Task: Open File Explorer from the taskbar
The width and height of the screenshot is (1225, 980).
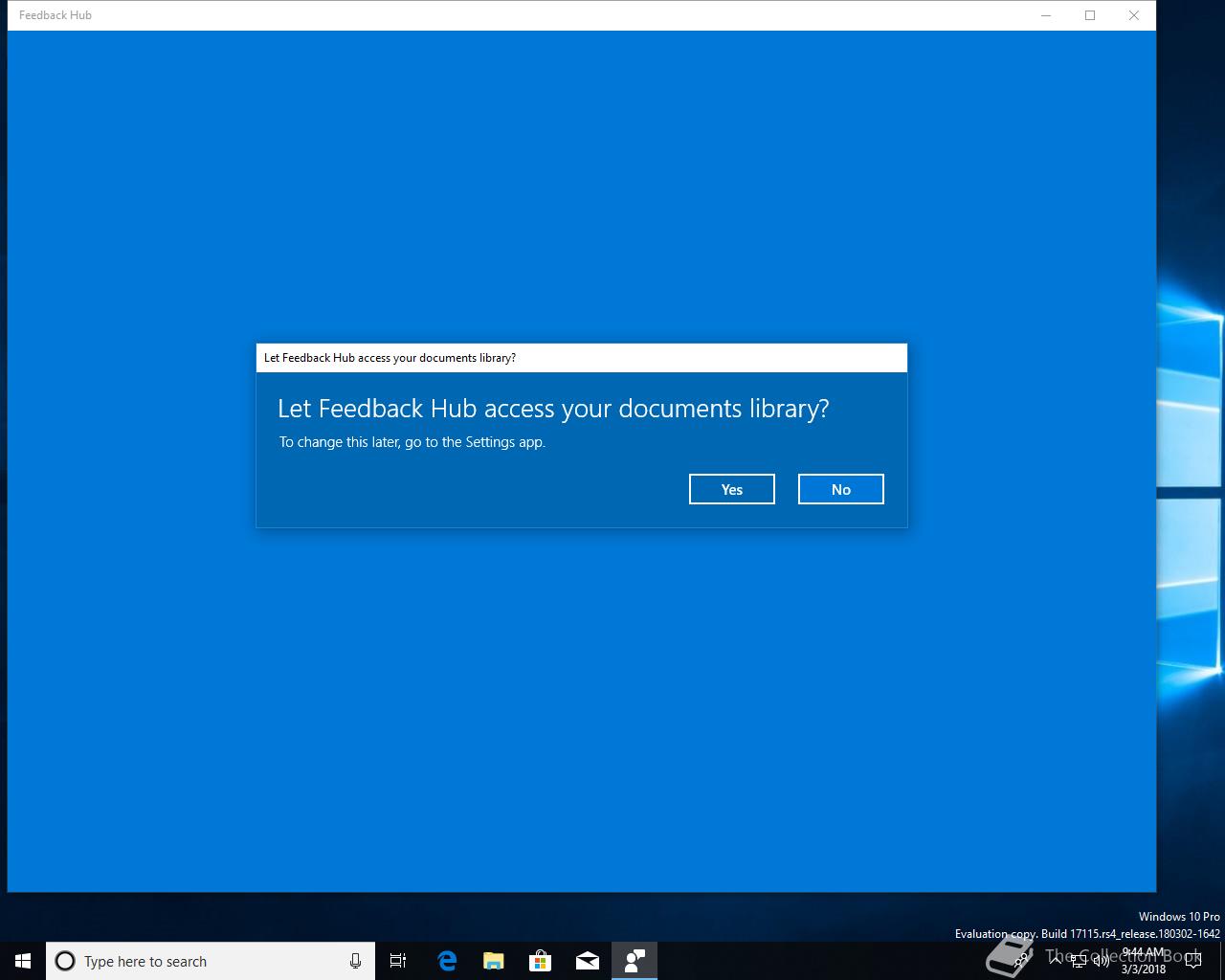Action: pos(494,961)
